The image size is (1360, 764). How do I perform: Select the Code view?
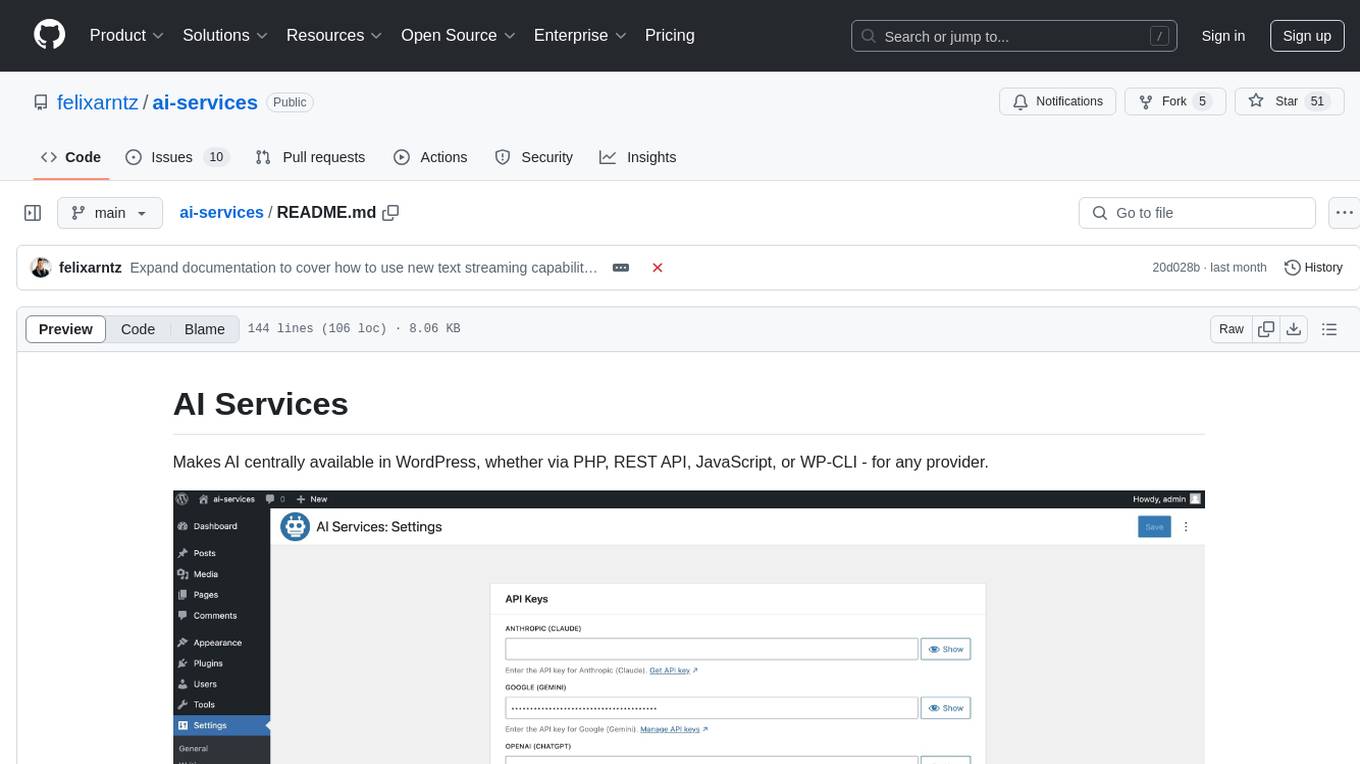(138, 329)
